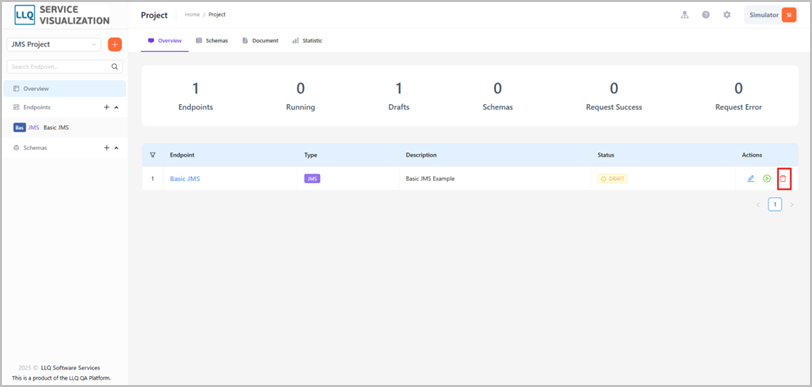The height and width of the screenshot is (387, 812).
Task: Click the Project breadcrumb item
Action: pos(217,15)
